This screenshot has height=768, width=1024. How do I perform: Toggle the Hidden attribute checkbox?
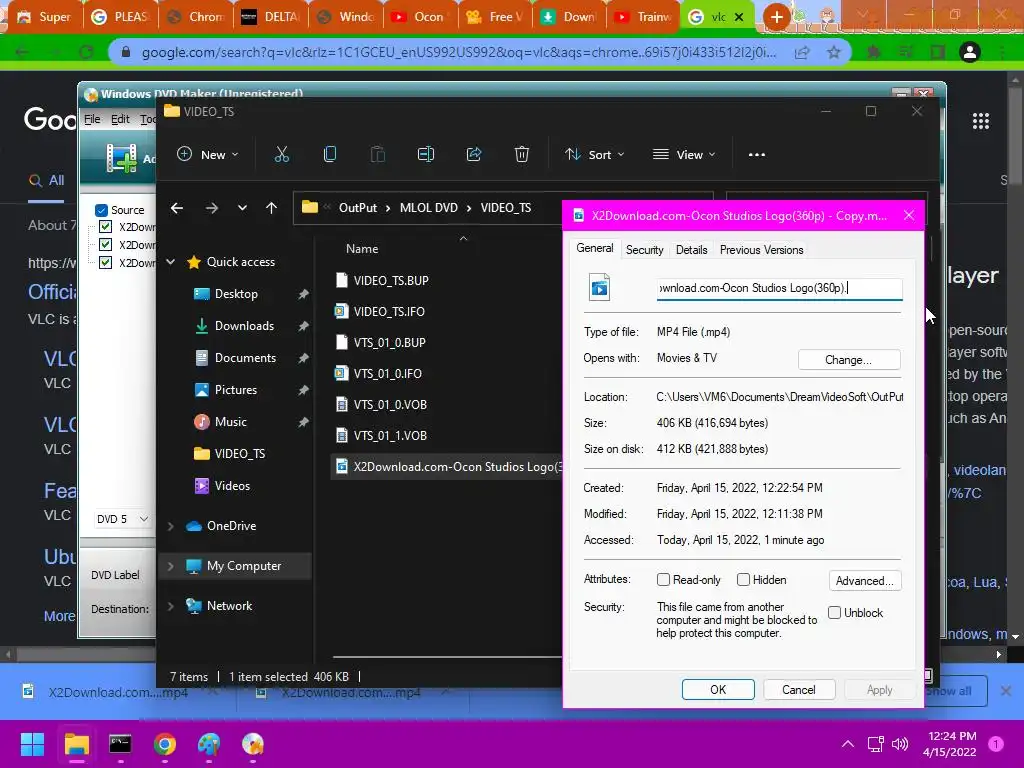743,580
